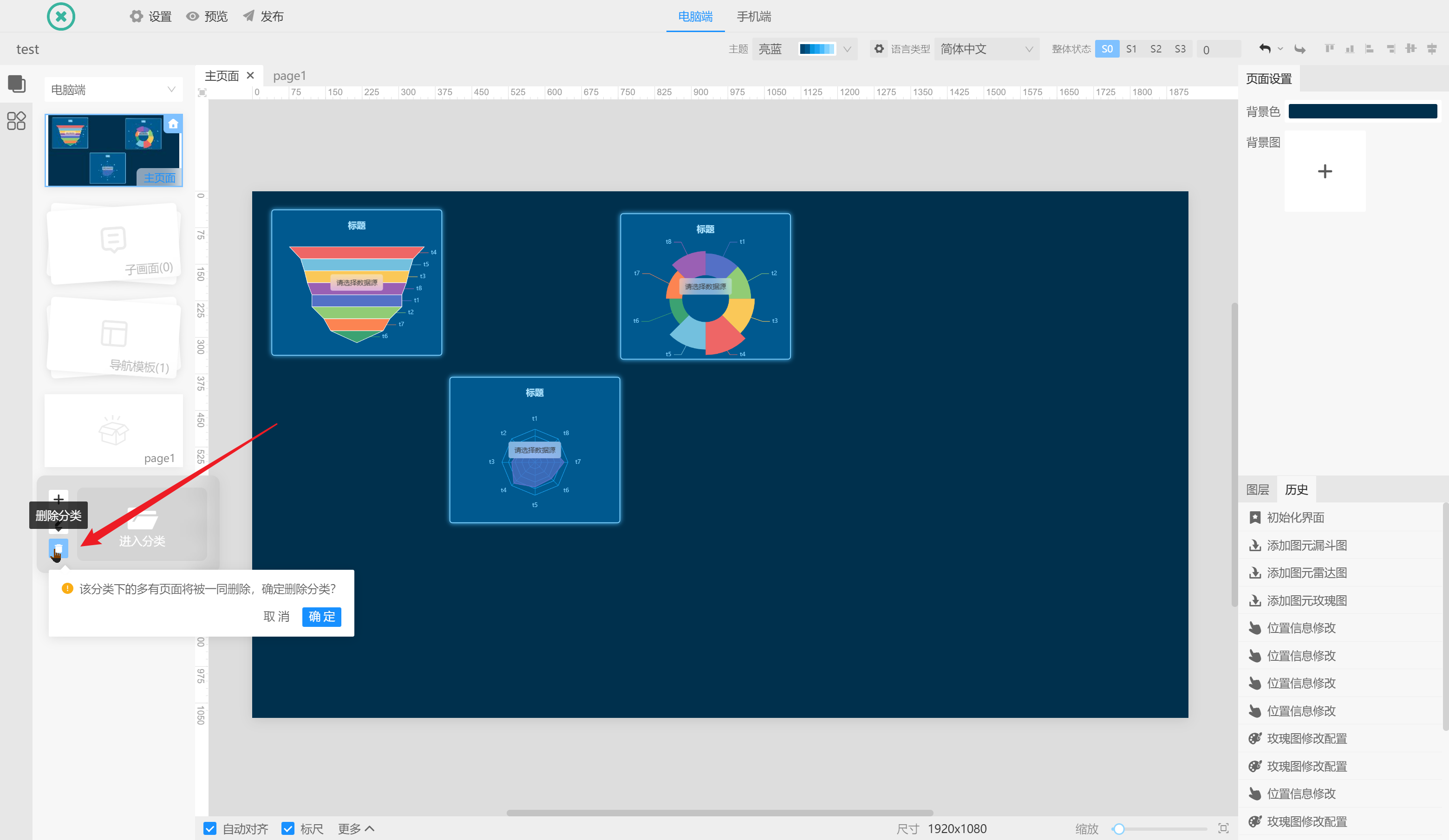
Task: Click the 预览 eye icon
Action: coord(193,16)
